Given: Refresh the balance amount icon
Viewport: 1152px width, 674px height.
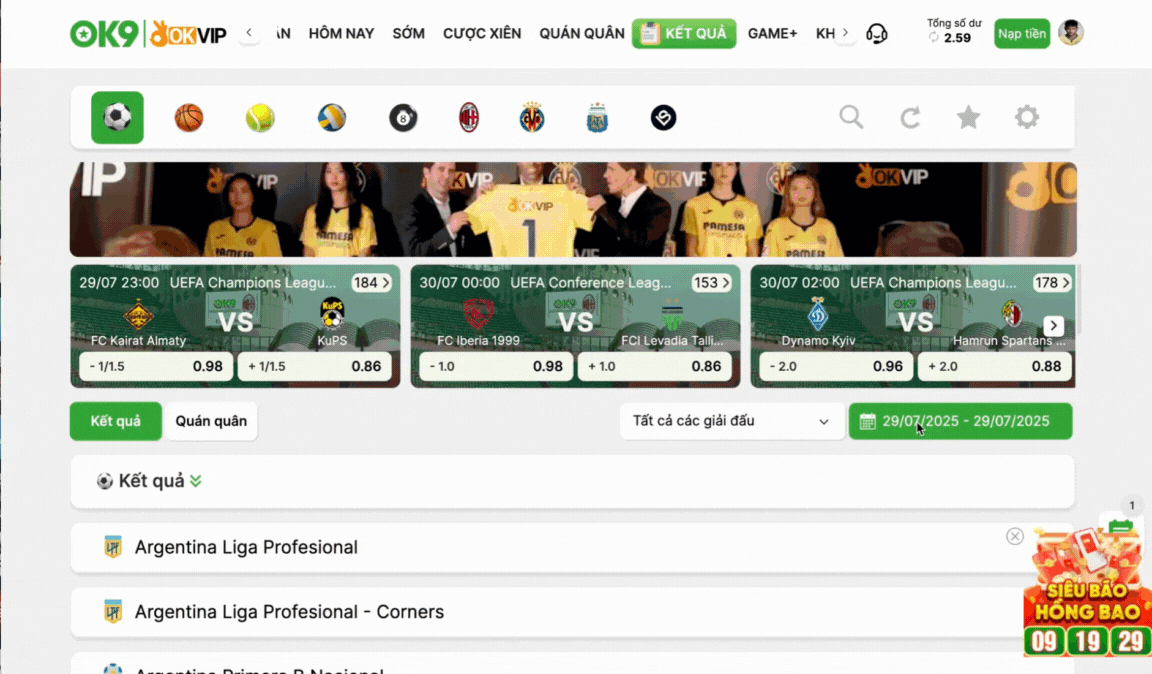Looking at the screenshot, I should (x=934, y=37).
